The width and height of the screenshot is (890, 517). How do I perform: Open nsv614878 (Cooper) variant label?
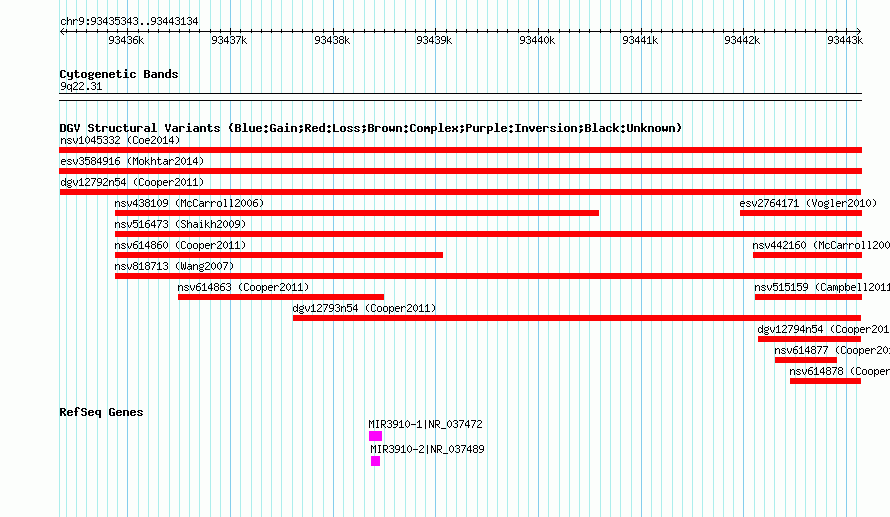[839, 371]
